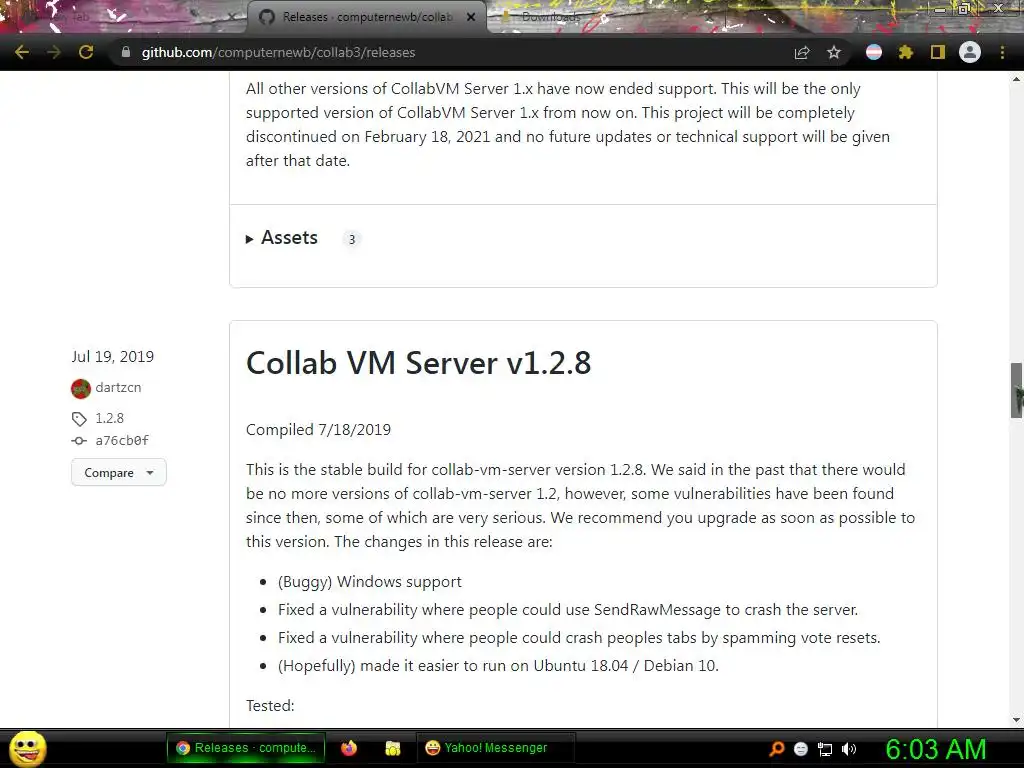1024x768 pixels.
Task: Open the Extensions puzzle menu
Action: click(906, 52)
